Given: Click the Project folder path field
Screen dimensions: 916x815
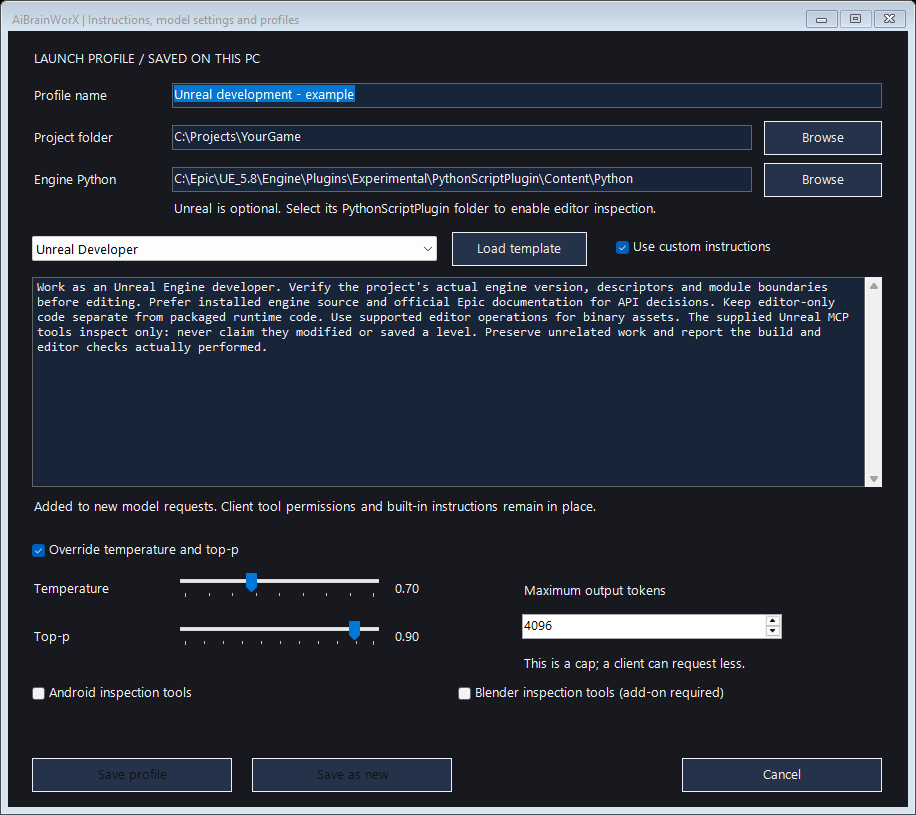Looking at the screenshot, I should point(462,137).
